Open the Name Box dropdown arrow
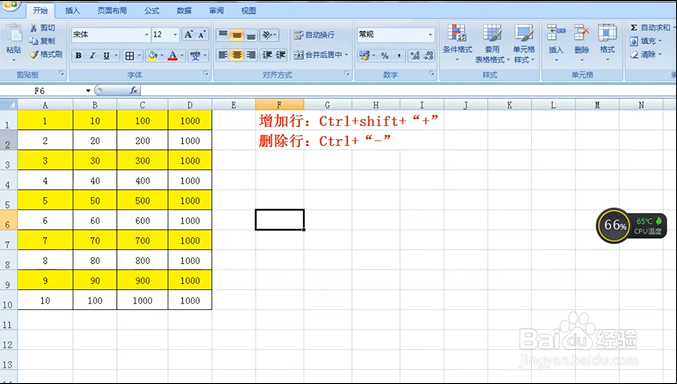The width and height of the screenshot is (677, 384). tap(88, 91)
